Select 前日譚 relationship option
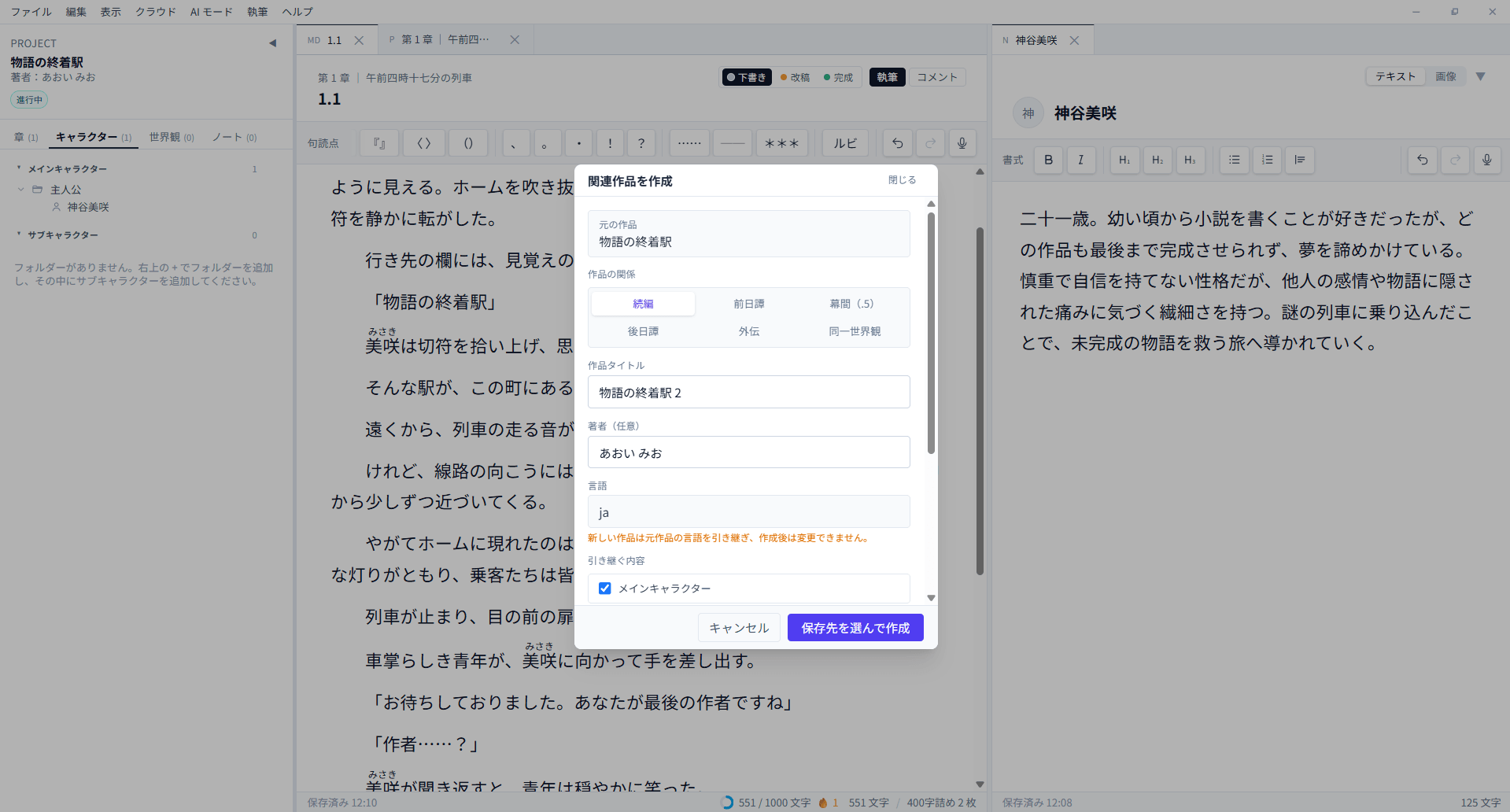1510x812 pixels. click(749, 304)
